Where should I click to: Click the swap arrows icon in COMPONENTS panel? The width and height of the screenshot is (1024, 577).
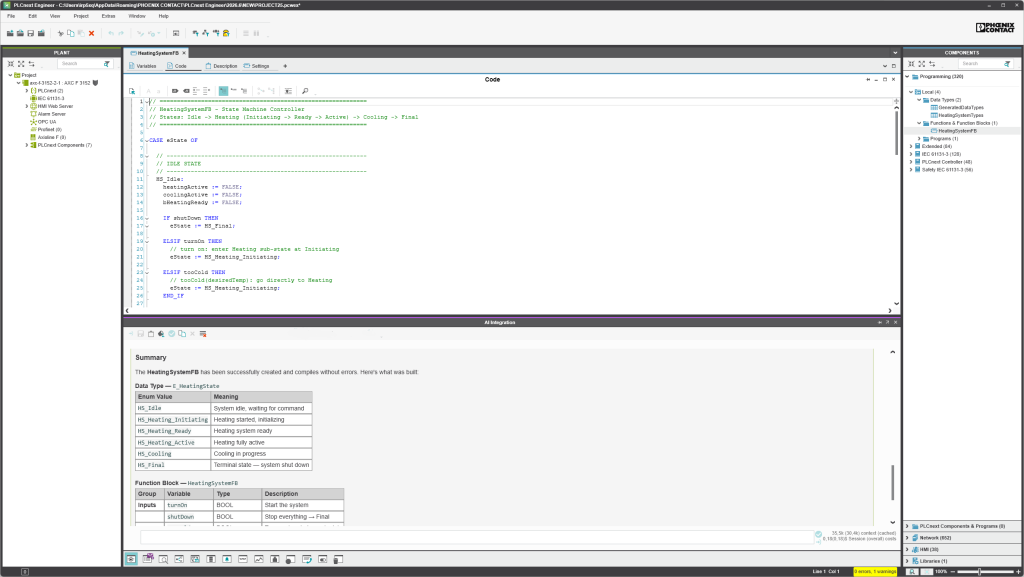tap(932, 64)
